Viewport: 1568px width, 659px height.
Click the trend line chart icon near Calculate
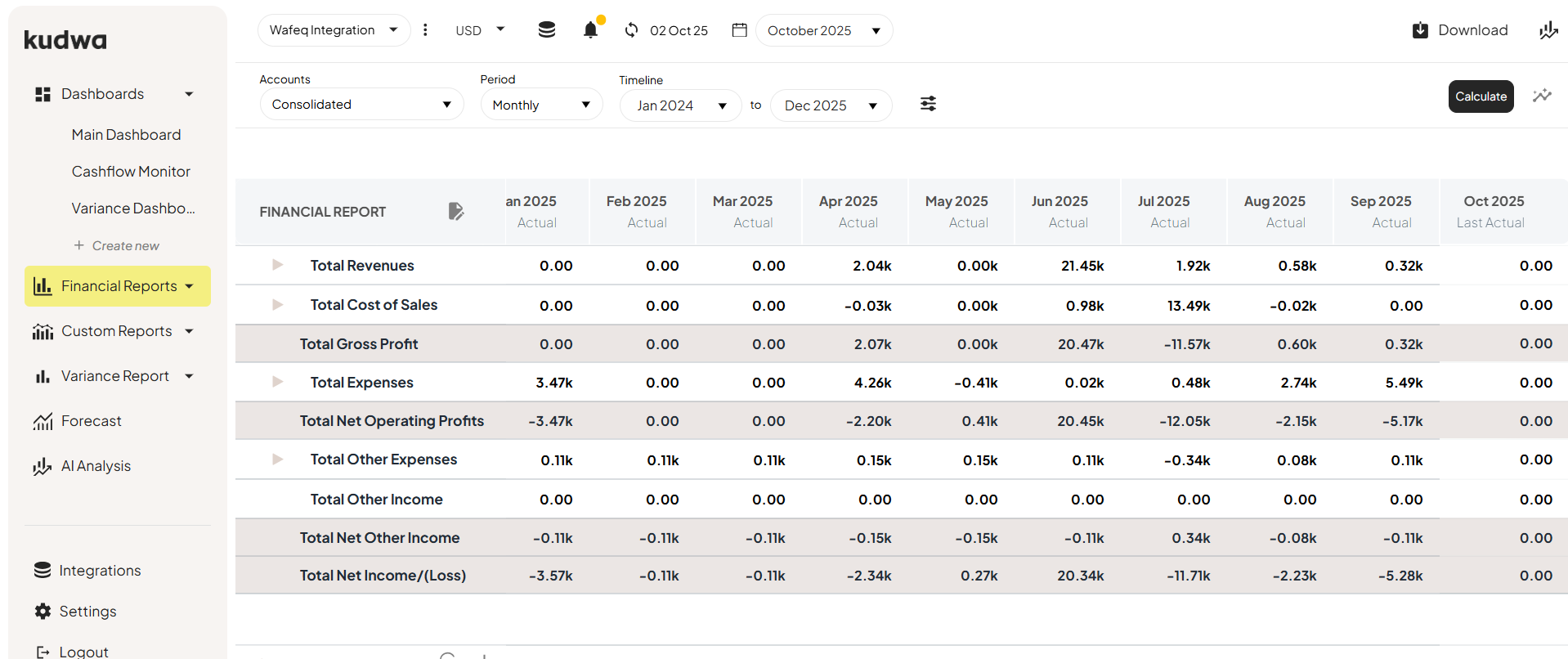pos(1542,96)
